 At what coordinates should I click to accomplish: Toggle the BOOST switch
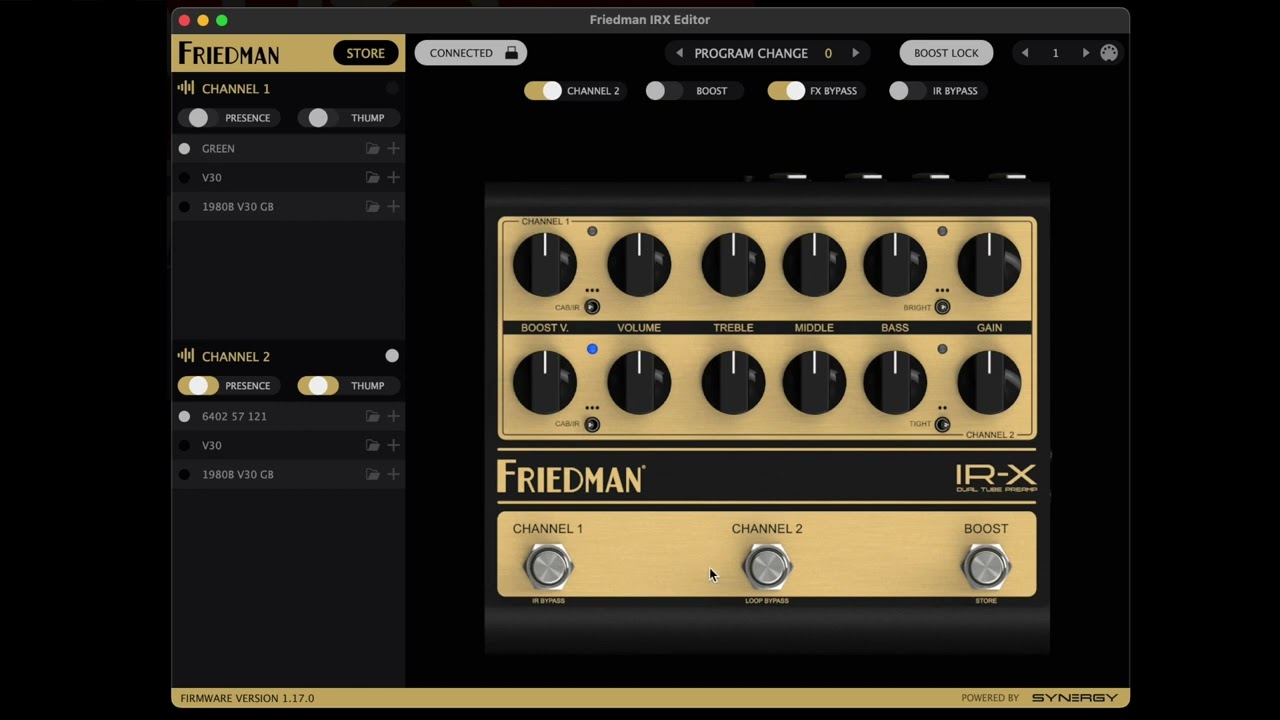tap(663, 91)
